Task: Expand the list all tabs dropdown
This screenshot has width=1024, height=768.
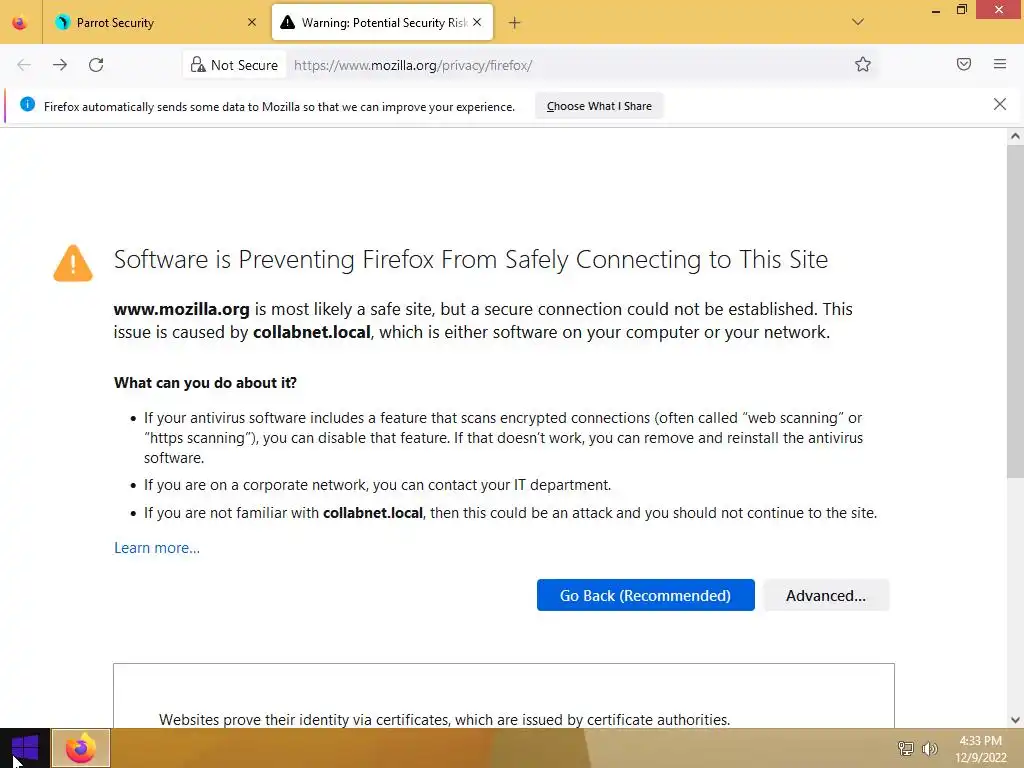Action: pyautogui.click(x=858, y=22)
